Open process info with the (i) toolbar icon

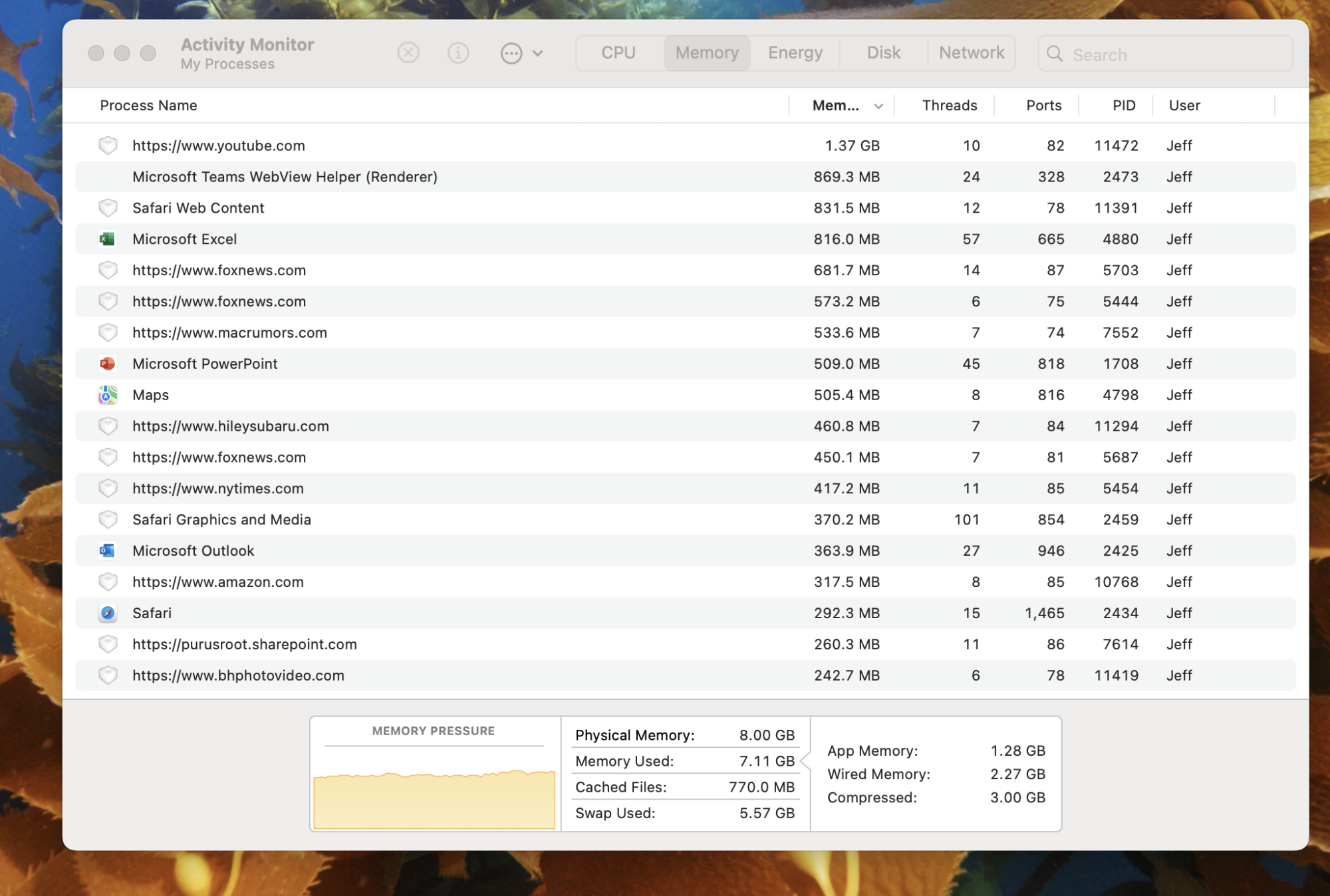point(458,53)
